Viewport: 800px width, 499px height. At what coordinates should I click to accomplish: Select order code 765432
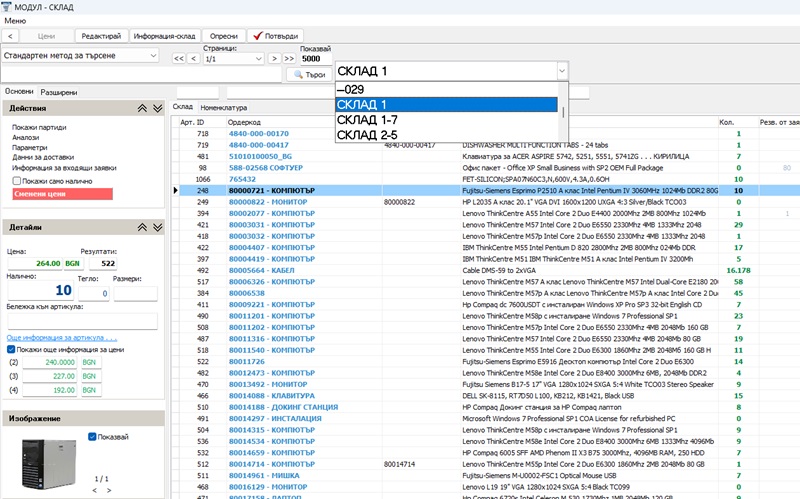pos(242,179)
